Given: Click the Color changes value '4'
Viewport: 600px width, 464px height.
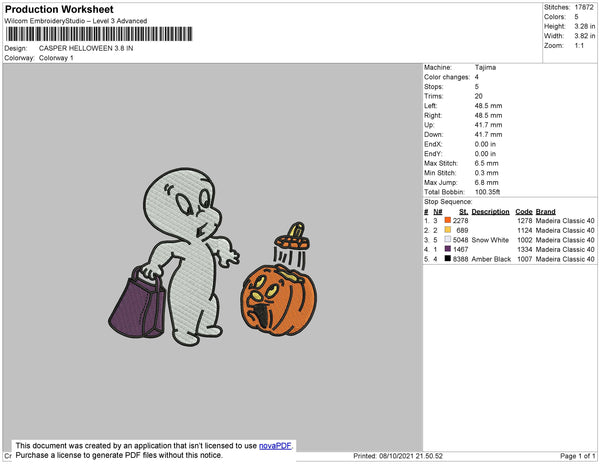Looking at the screenshot, I should [477, 77].
